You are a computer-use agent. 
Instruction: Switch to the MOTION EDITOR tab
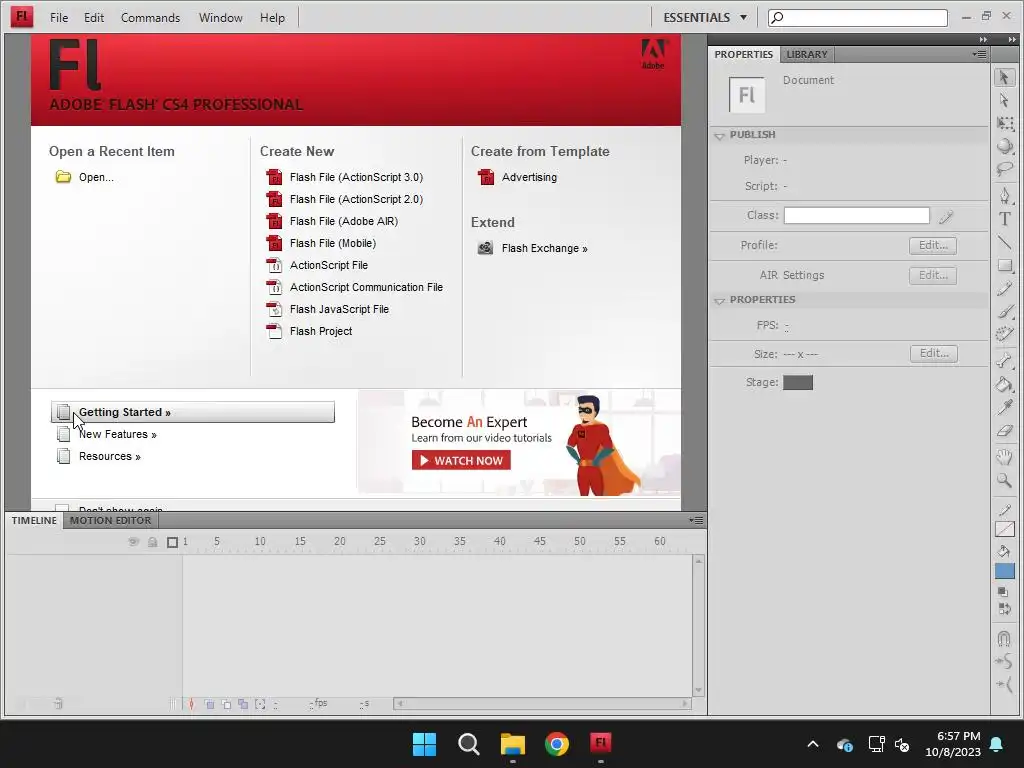[x=110, y=520]
